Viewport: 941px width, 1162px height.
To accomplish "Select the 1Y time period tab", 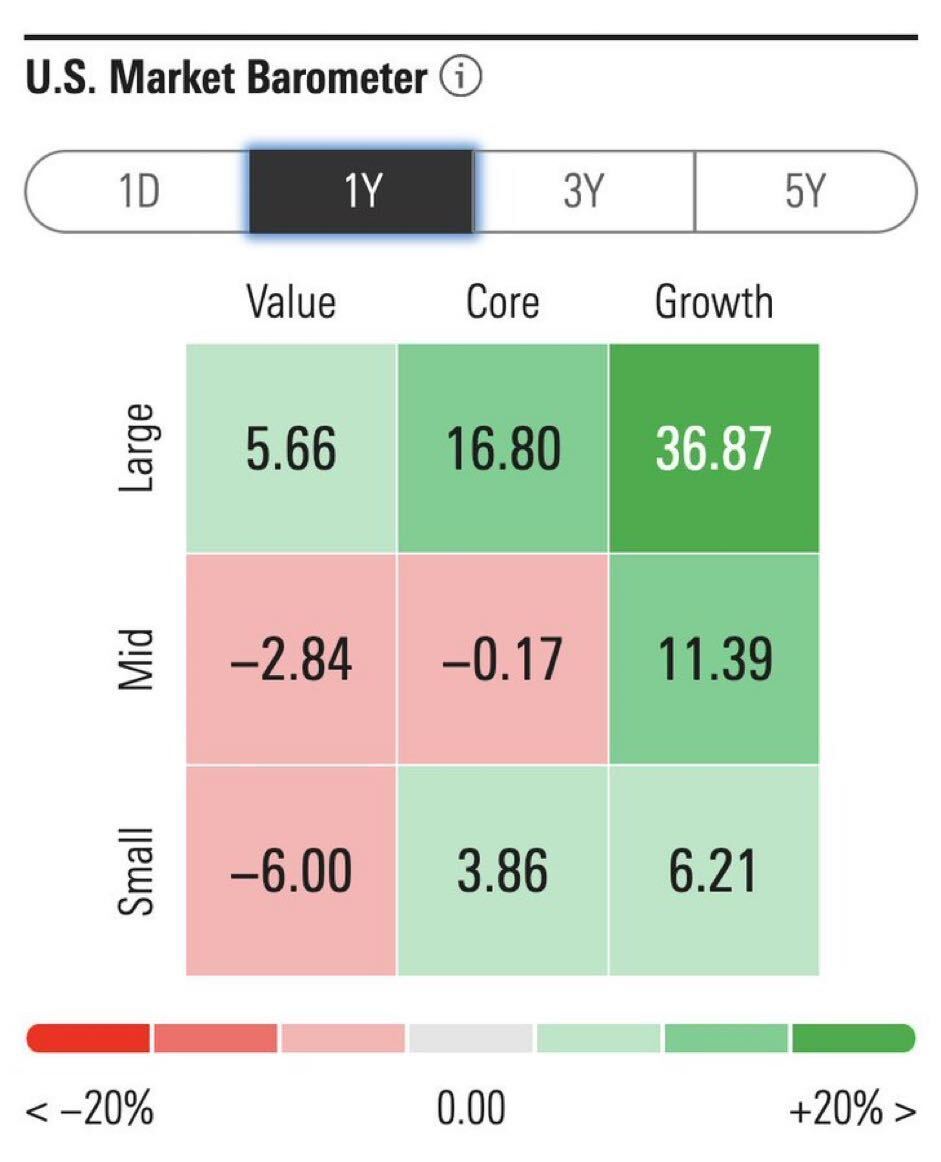I will pos(361,191).
